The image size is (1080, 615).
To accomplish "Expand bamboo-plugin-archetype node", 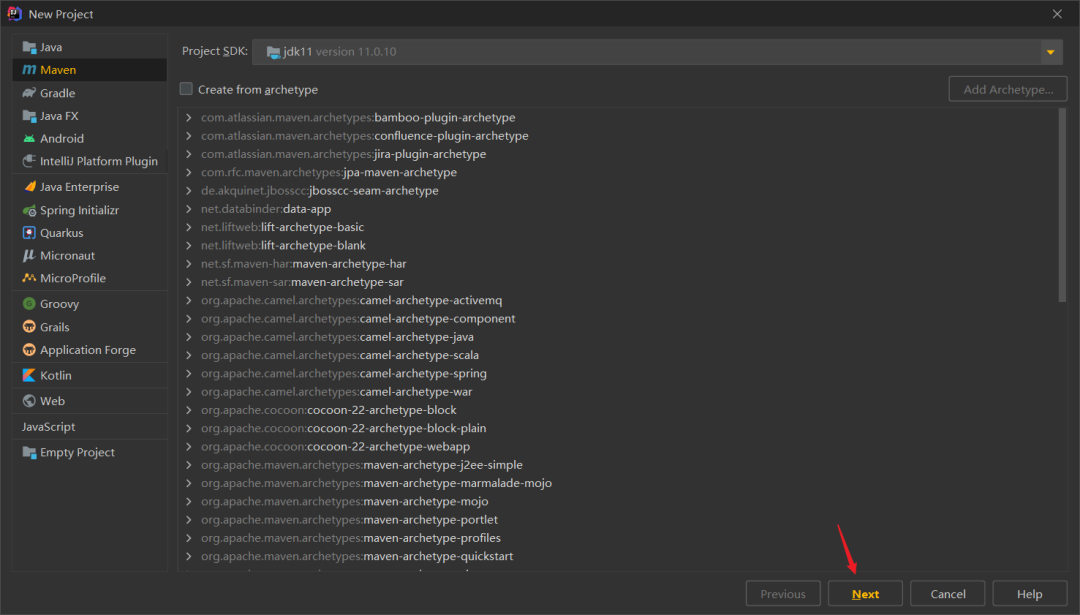I will 189,118.
